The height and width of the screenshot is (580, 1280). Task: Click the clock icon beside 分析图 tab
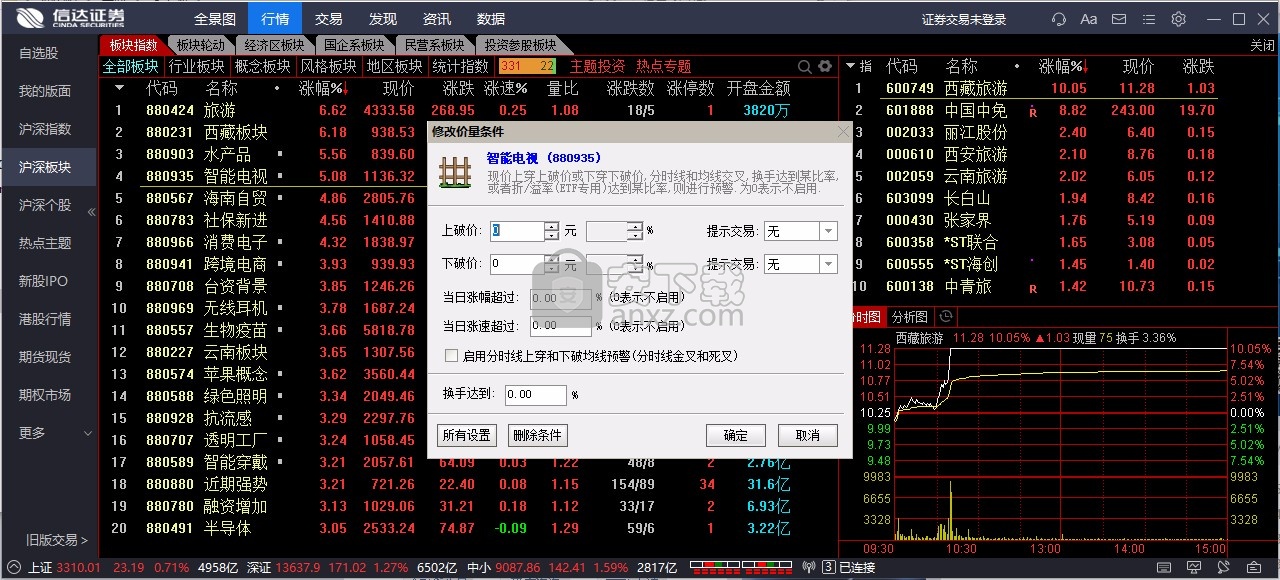(946, 316)
